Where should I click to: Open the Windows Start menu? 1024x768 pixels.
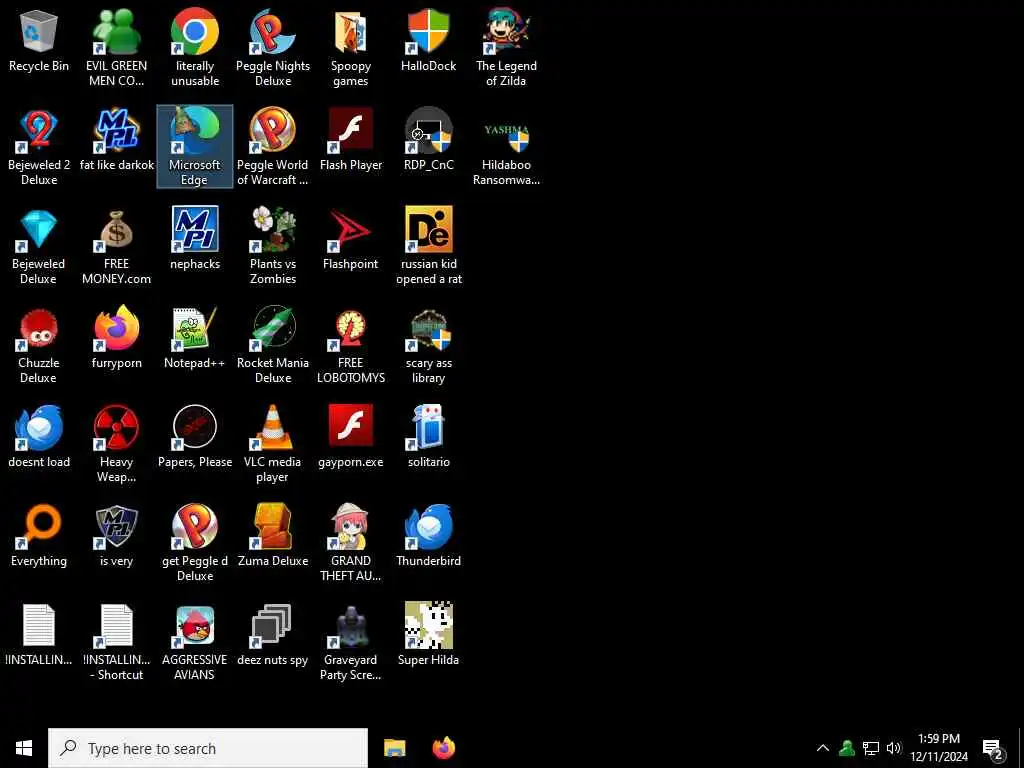pos(24,748)
